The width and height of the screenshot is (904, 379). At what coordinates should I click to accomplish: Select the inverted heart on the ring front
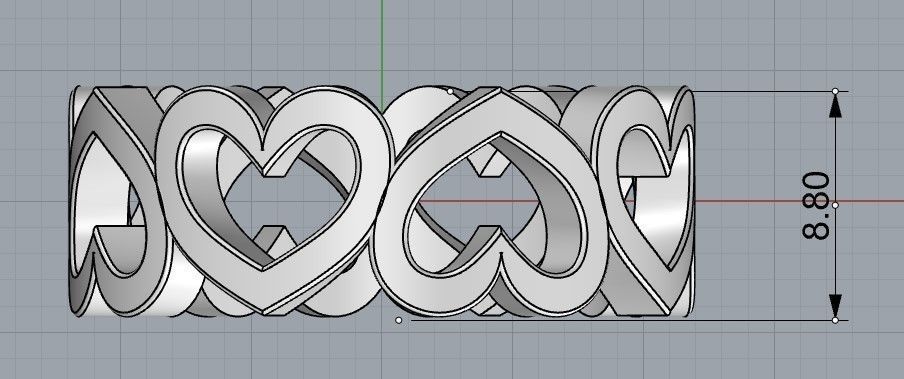[x=490, y=202]
